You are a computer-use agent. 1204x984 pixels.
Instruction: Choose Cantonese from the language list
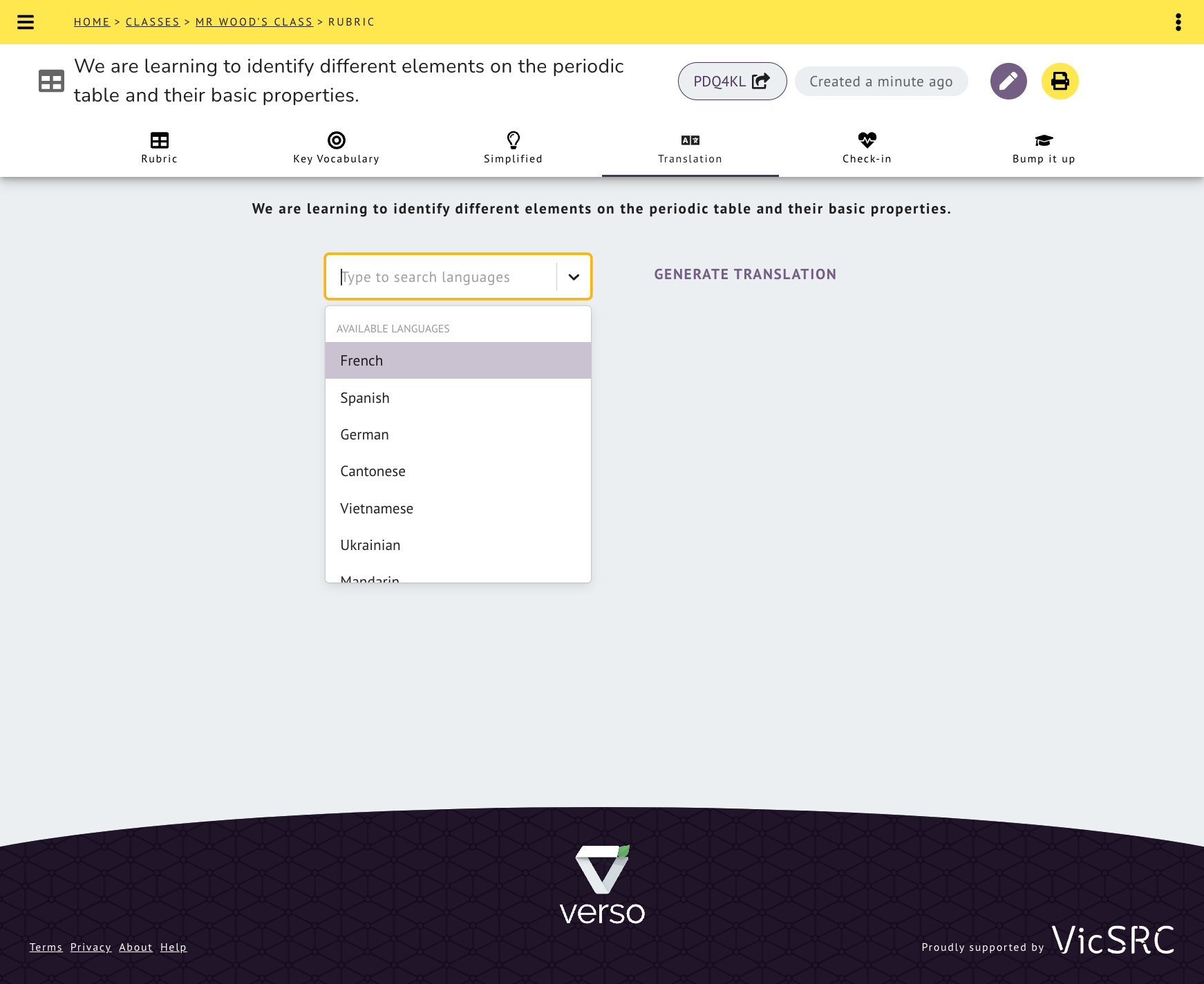point(458,471)
